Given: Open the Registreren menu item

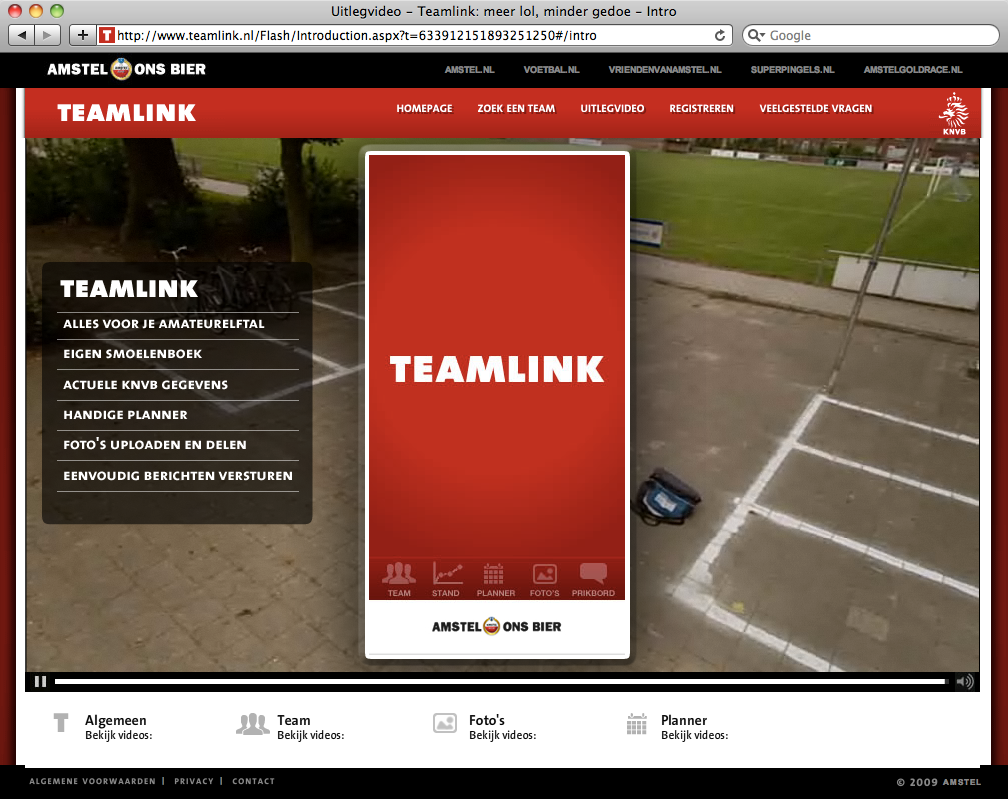Looking at the screenshot, I should tap(701, 109).
